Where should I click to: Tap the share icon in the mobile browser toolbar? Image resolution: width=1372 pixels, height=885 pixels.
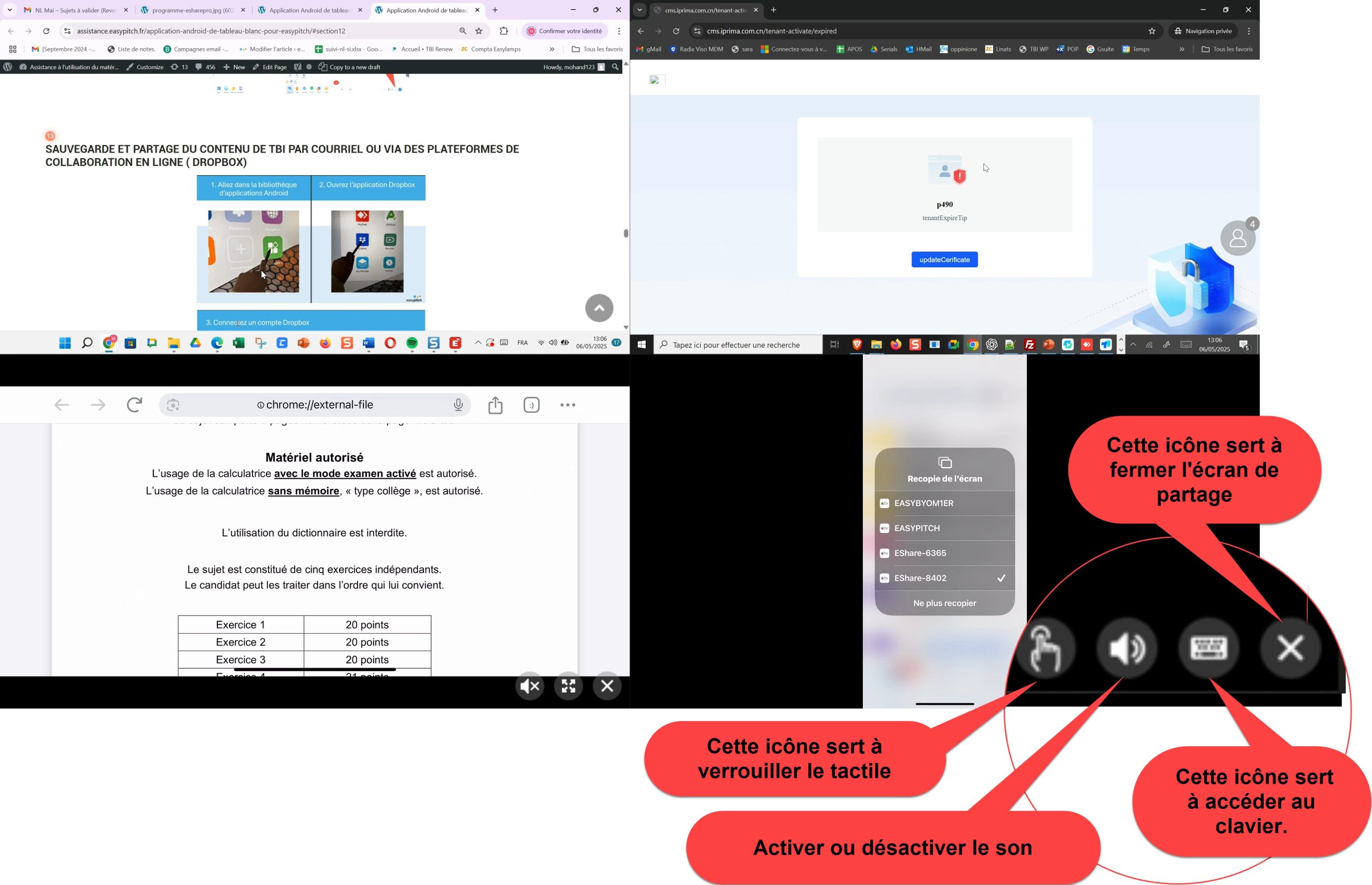(495, 406)
